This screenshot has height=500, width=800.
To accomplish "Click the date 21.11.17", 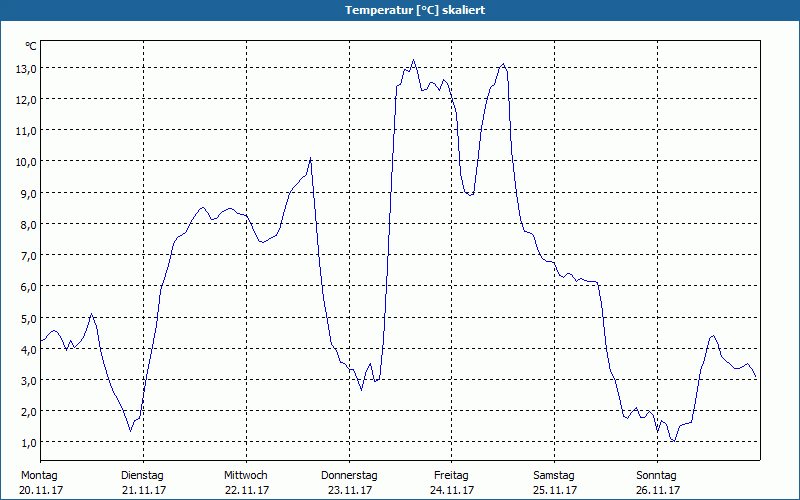I will pyautogui.click(x=144, y=490).
